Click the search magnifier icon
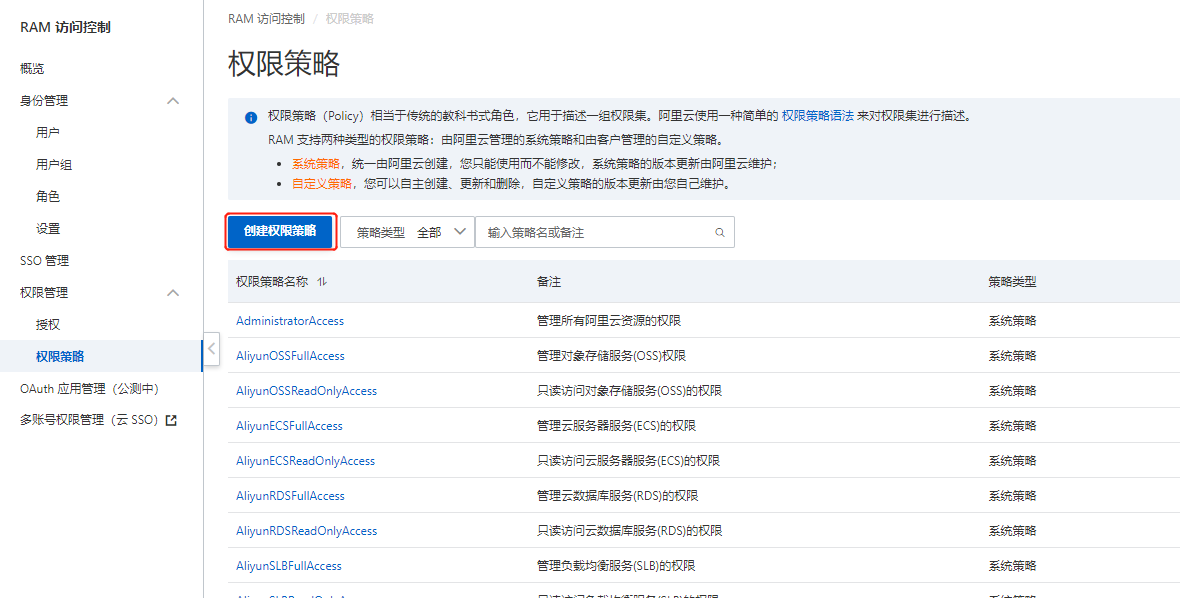This screenshot has height=598, width=1180. (x=719, y=232)
